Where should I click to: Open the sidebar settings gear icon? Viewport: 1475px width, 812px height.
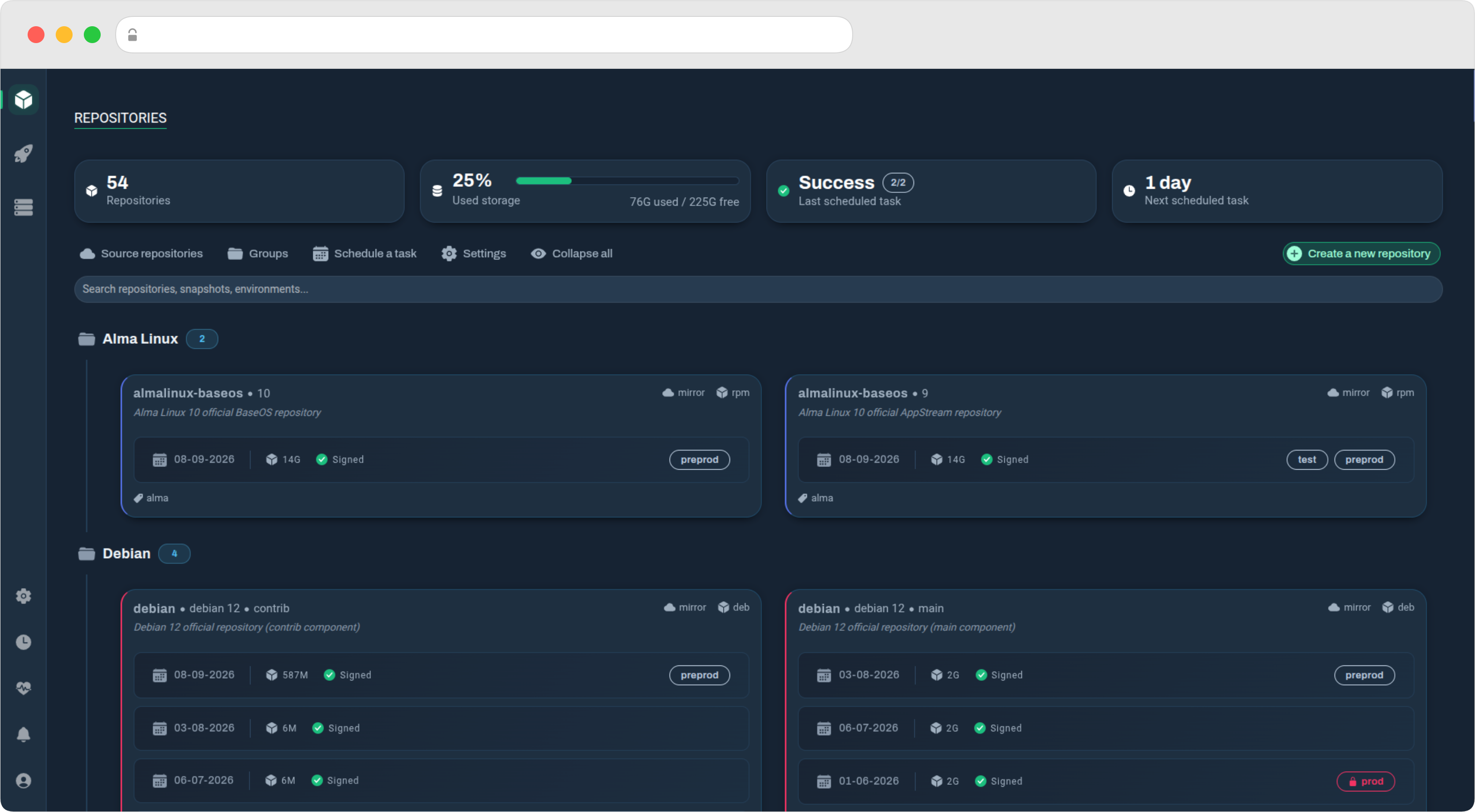(23, 596)
